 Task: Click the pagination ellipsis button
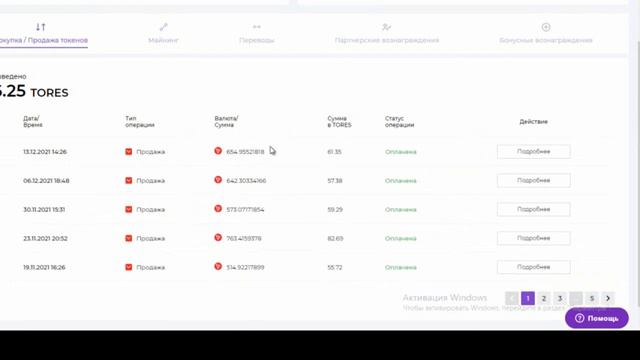[576, 298]
